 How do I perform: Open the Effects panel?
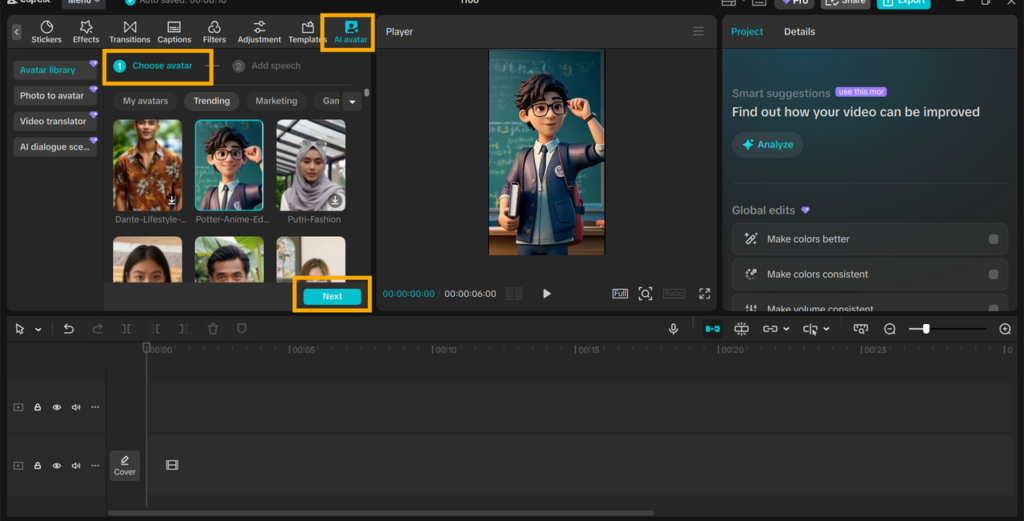pyautogui.click(x=86, y=32)
